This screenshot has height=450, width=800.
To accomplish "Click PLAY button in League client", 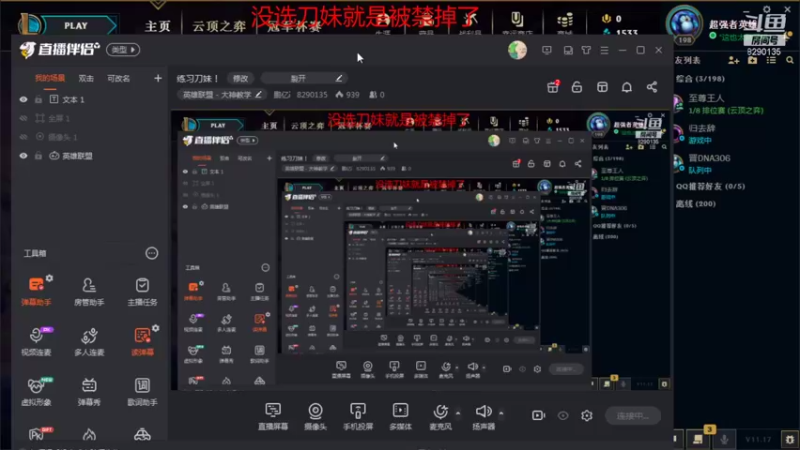I will [x=76, y=26].
